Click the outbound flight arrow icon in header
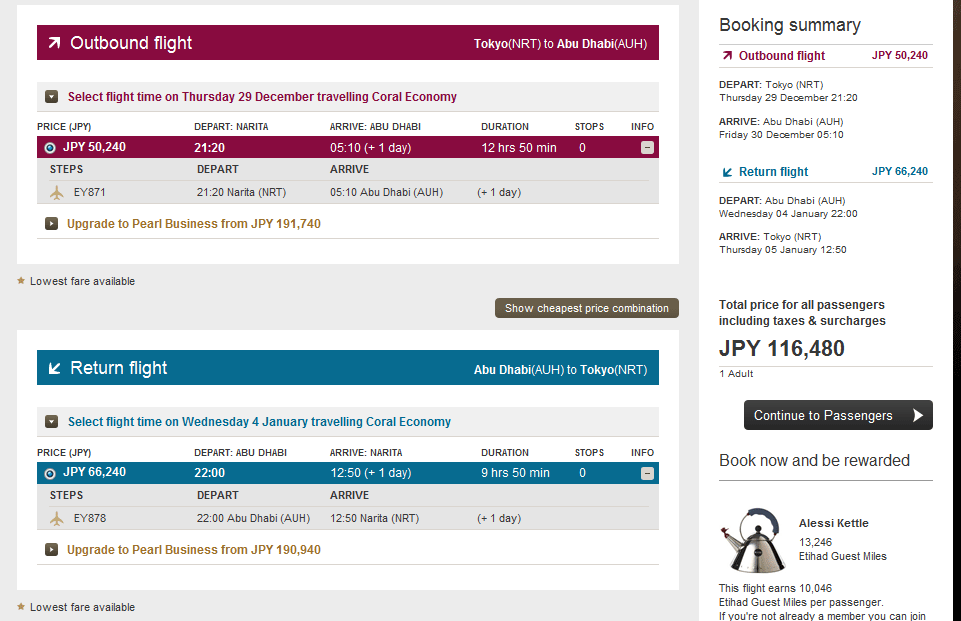The height and width of the screenshot is (621, 961). (x=55, y=42)
